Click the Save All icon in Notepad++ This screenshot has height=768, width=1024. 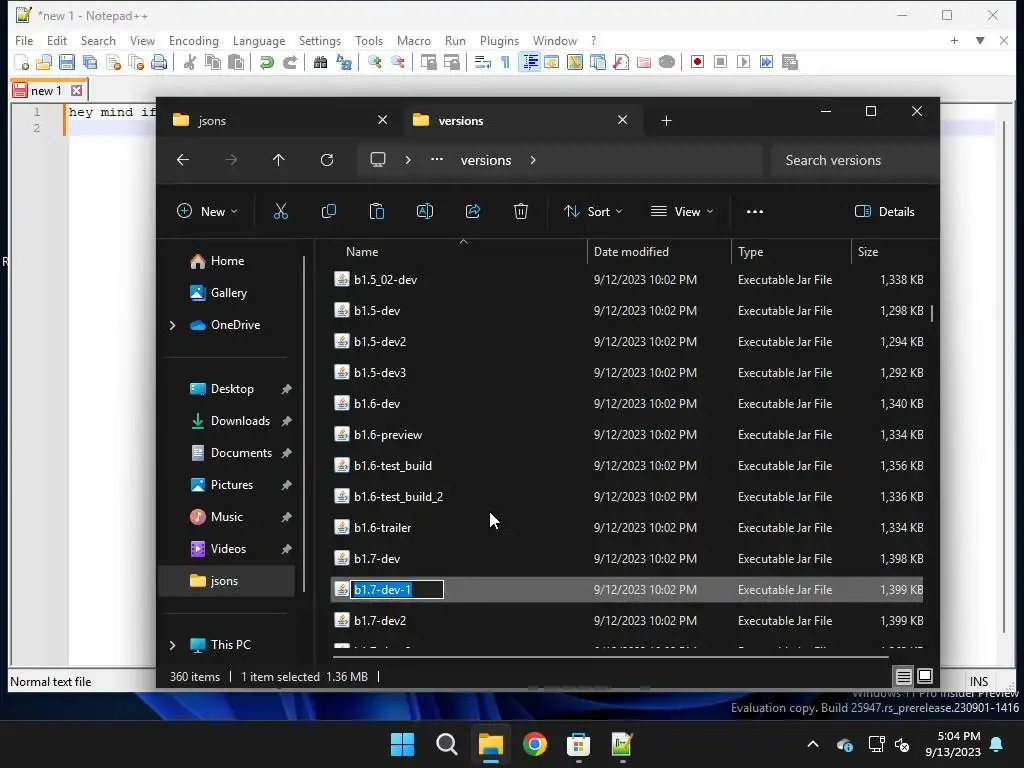89,63
